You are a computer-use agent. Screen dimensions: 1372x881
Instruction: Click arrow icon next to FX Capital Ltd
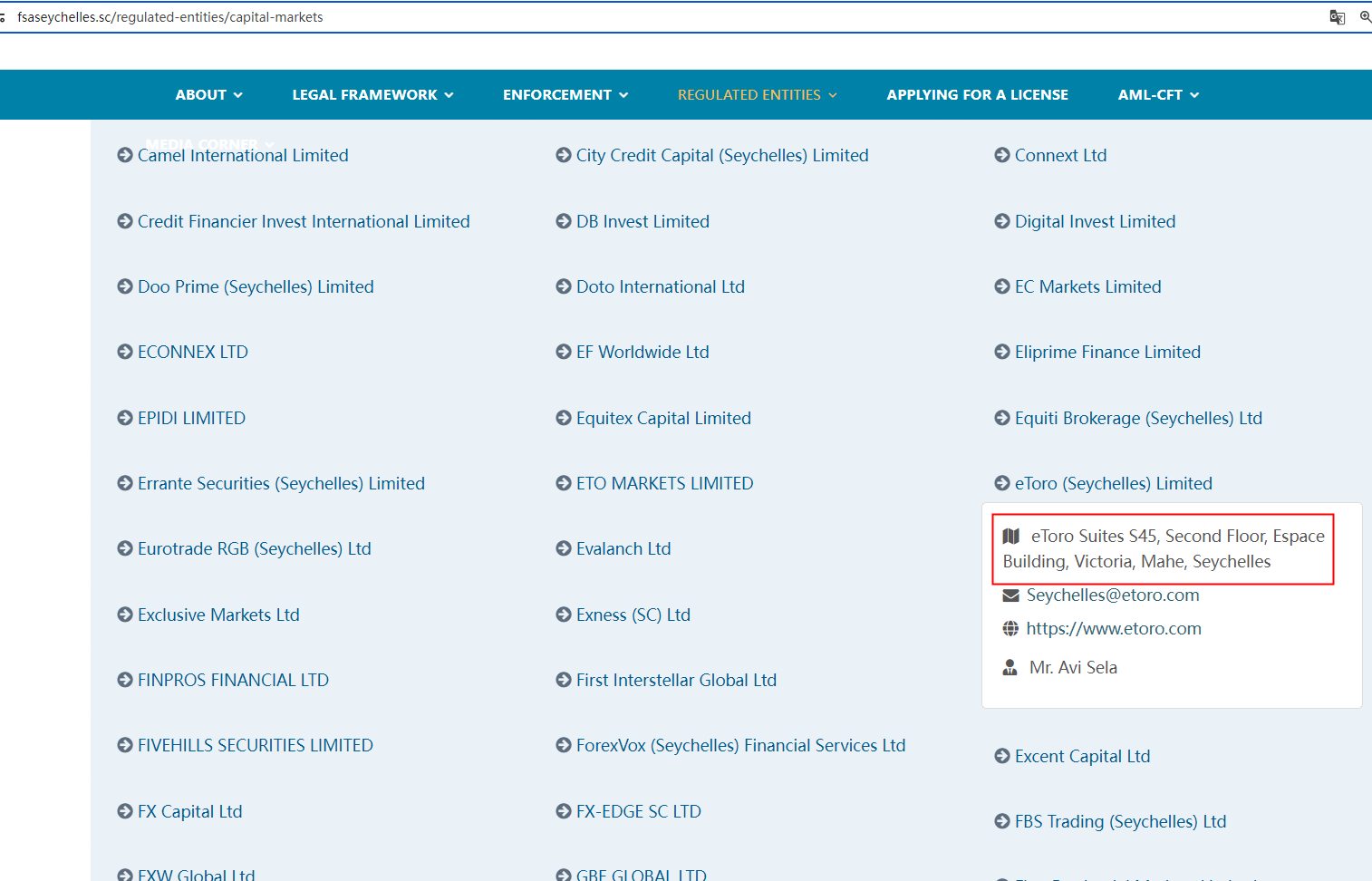pyautogui.click(x=125, y=811)
